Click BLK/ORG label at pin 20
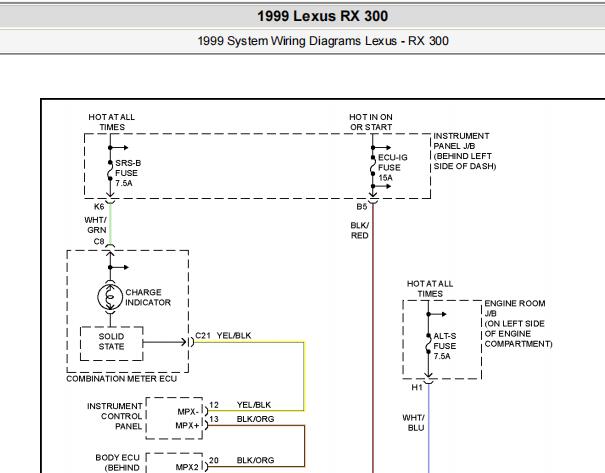Image resolution: width=605 pixels, height=473 pixels. pos(255,460)
